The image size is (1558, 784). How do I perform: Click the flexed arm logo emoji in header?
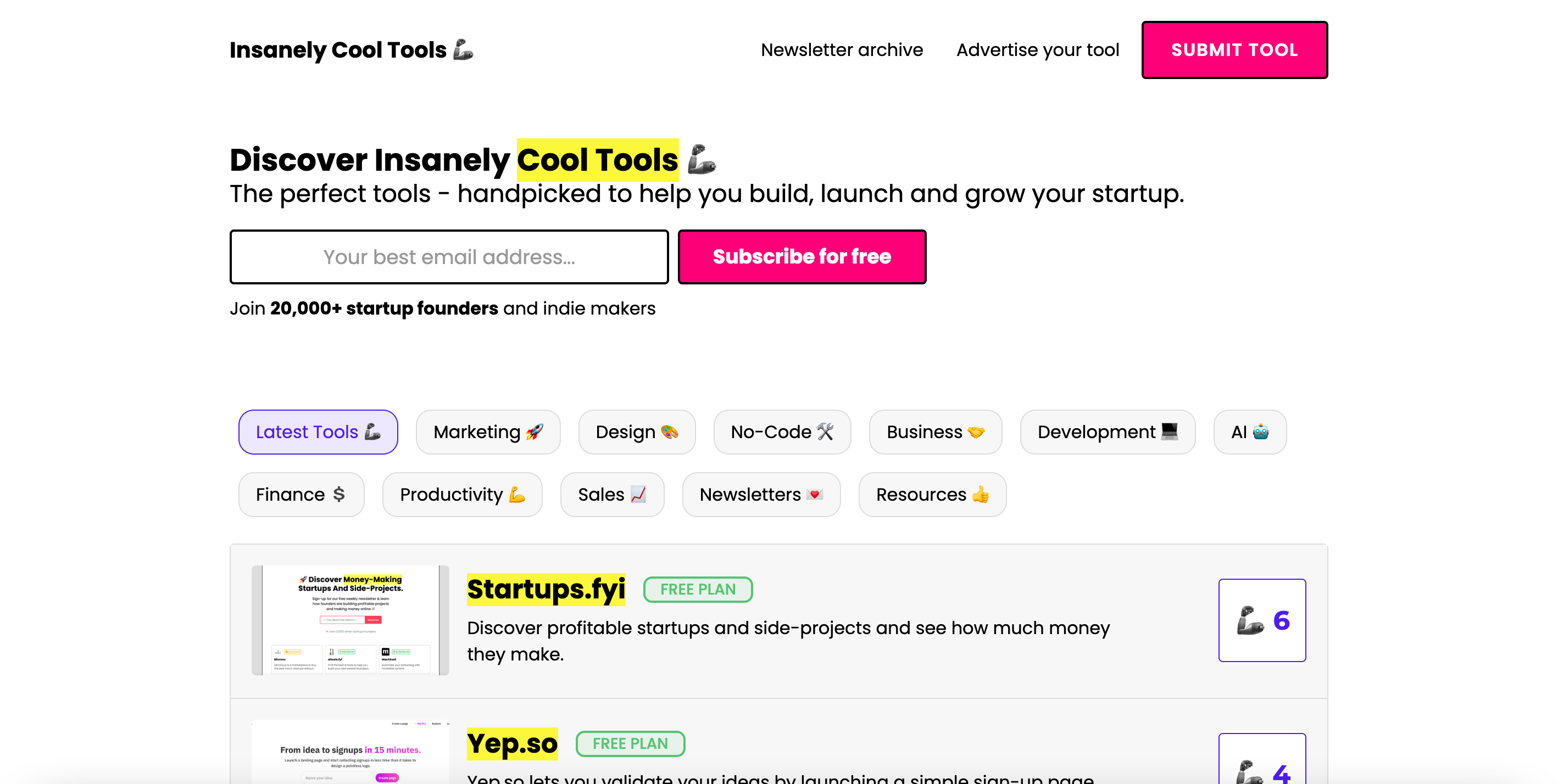coord(463,49)
